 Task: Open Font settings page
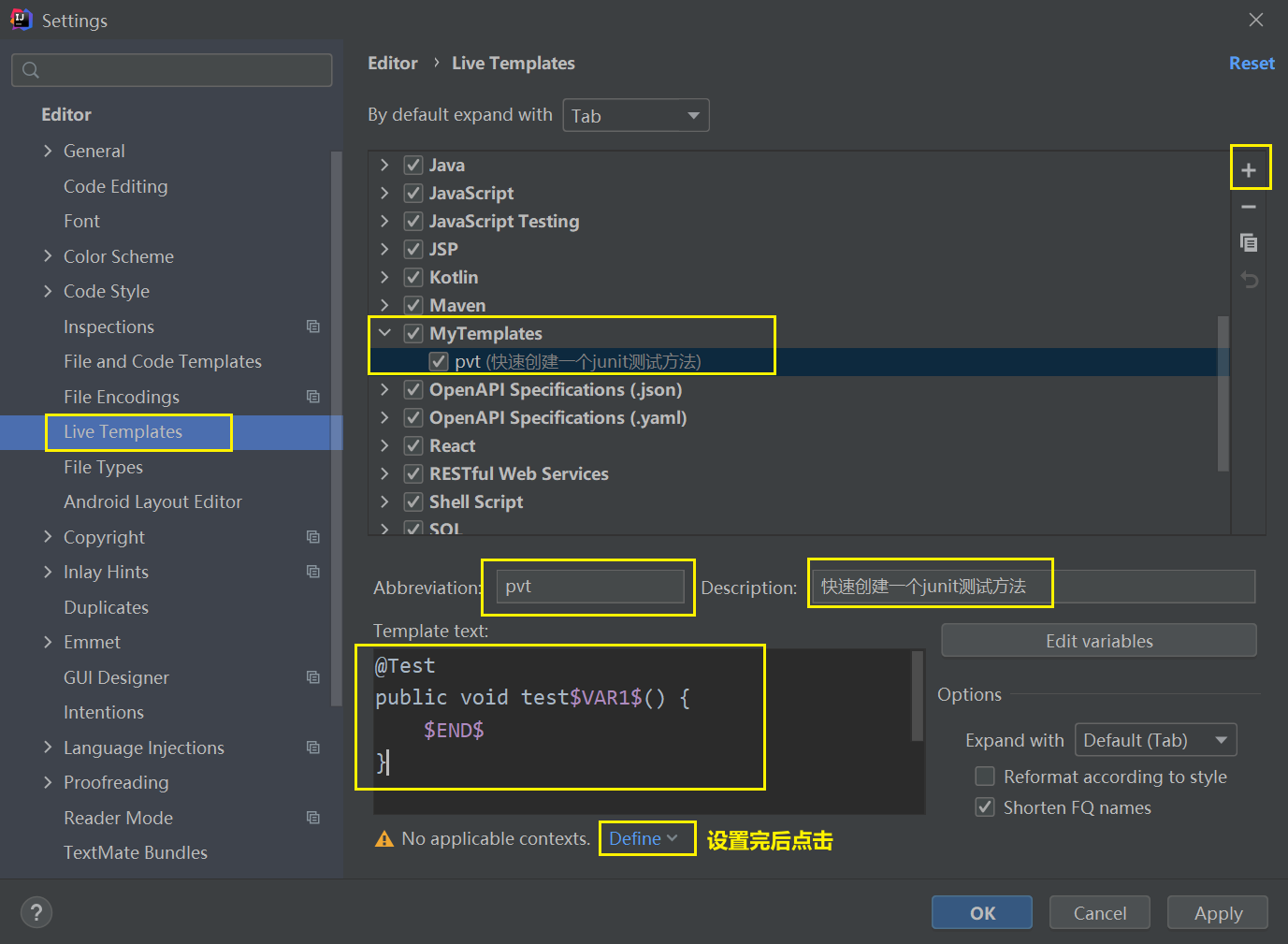click(x=81, y=221)
